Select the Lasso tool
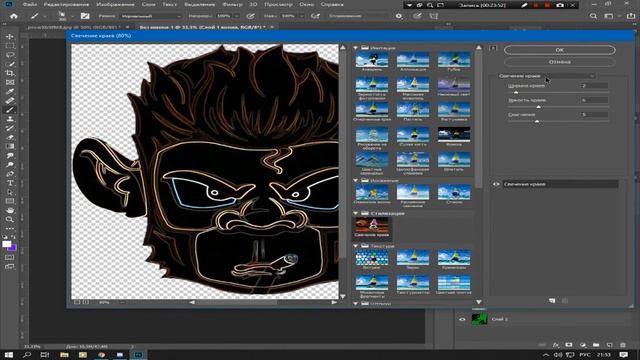 [10, 55]
